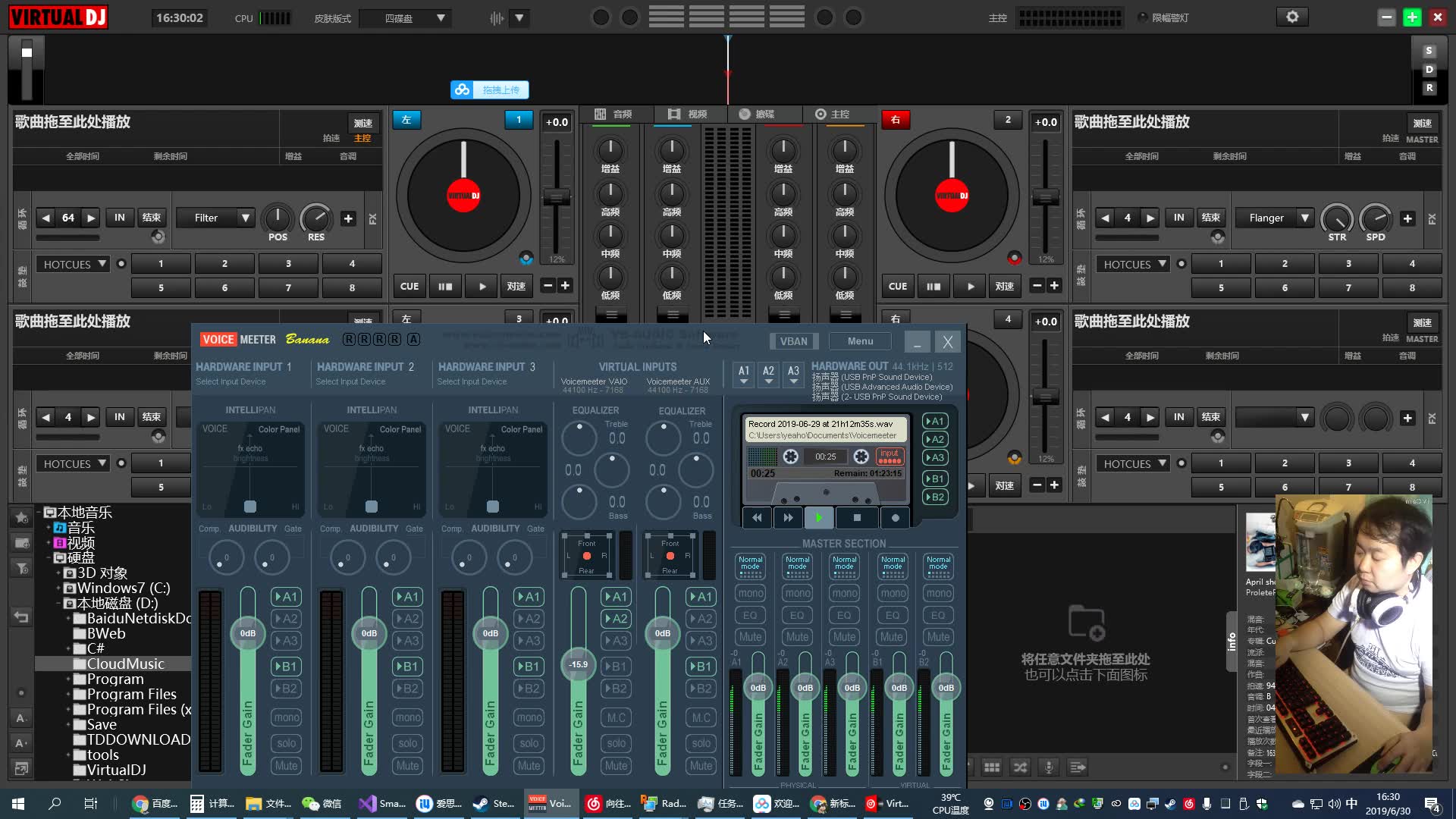Image resolution: width=1456 pixels, height=819 pixels.
Task: Toggle A1 routing on Hardware Input 1
Action: coord(286,597)
